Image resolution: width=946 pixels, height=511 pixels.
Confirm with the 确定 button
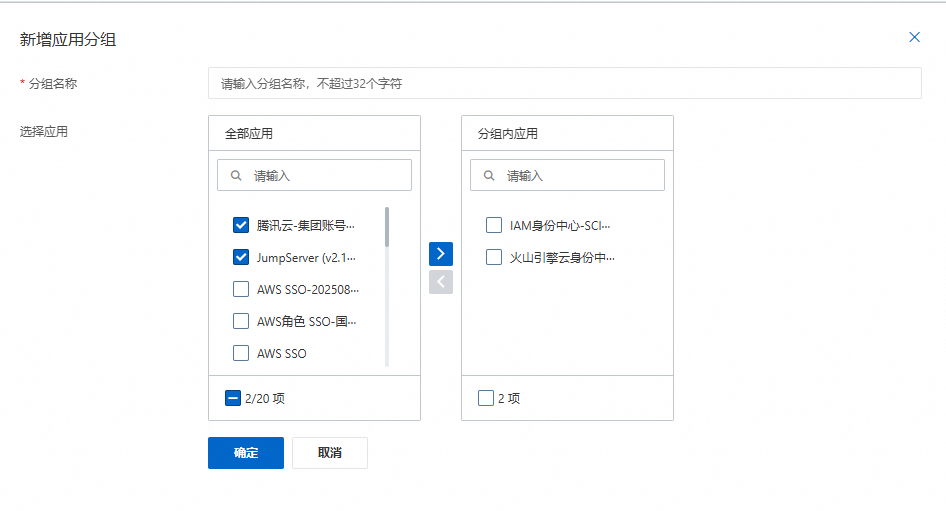246,452
